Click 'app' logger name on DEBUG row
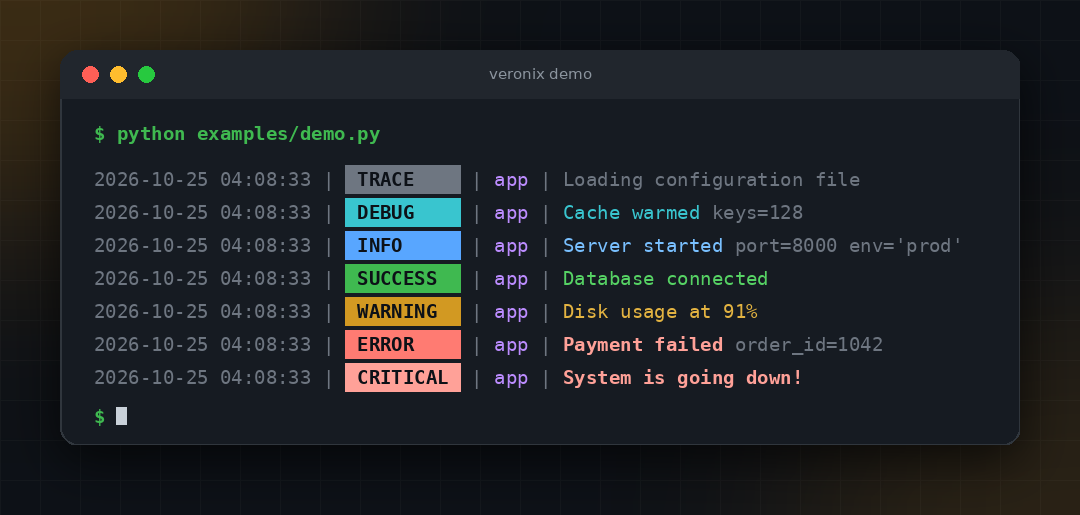 point(511,214)
